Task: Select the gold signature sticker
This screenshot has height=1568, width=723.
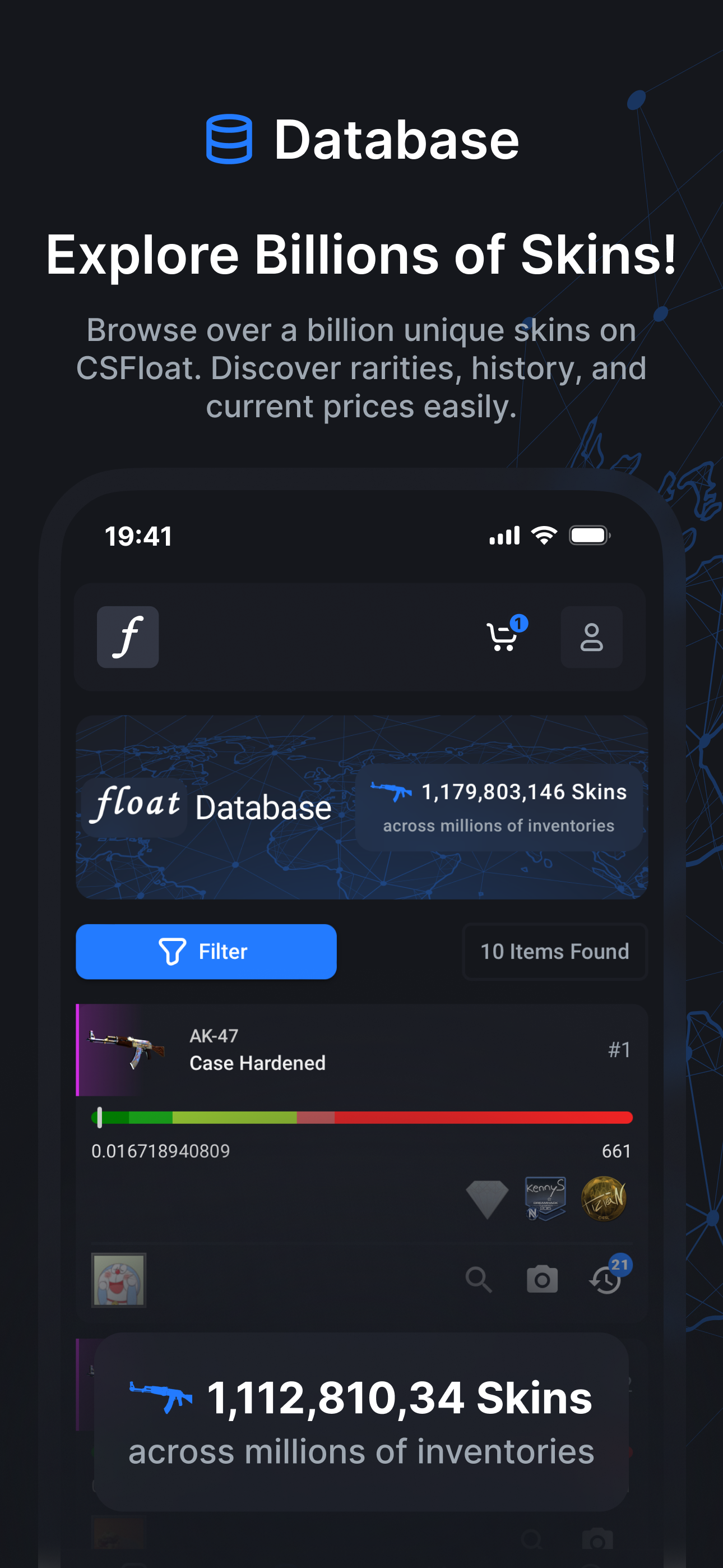Action: coord(604,1198)
